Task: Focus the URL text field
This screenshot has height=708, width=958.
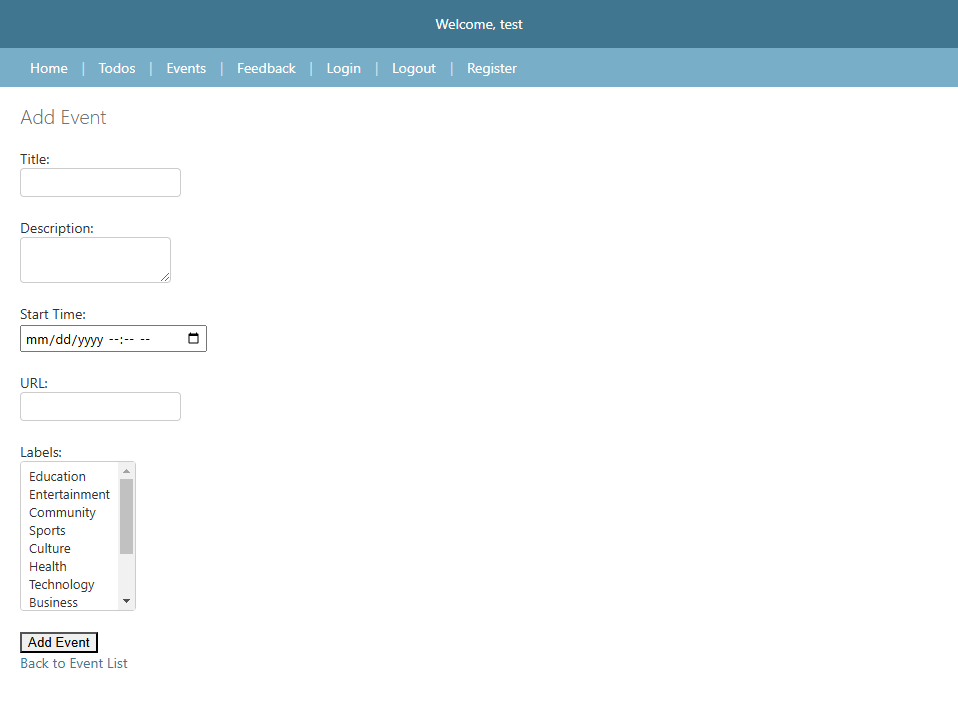Action: 100,407
